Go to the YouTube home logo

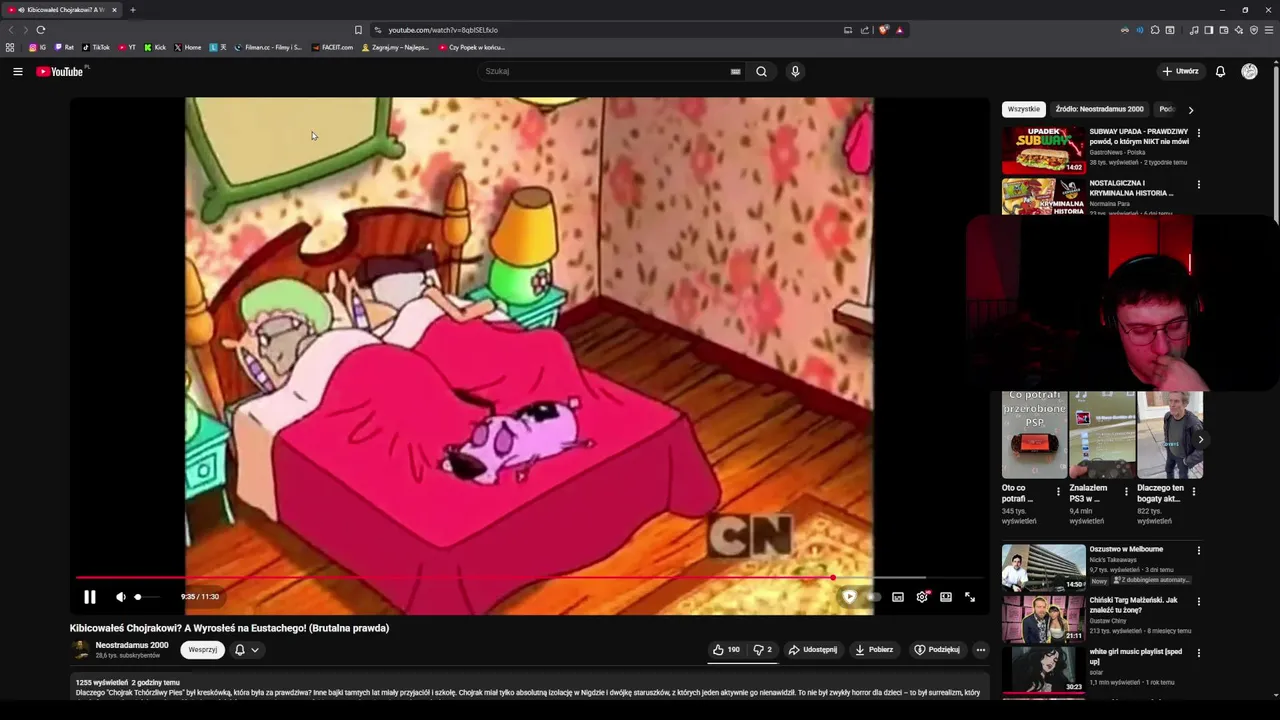[60, 71]
